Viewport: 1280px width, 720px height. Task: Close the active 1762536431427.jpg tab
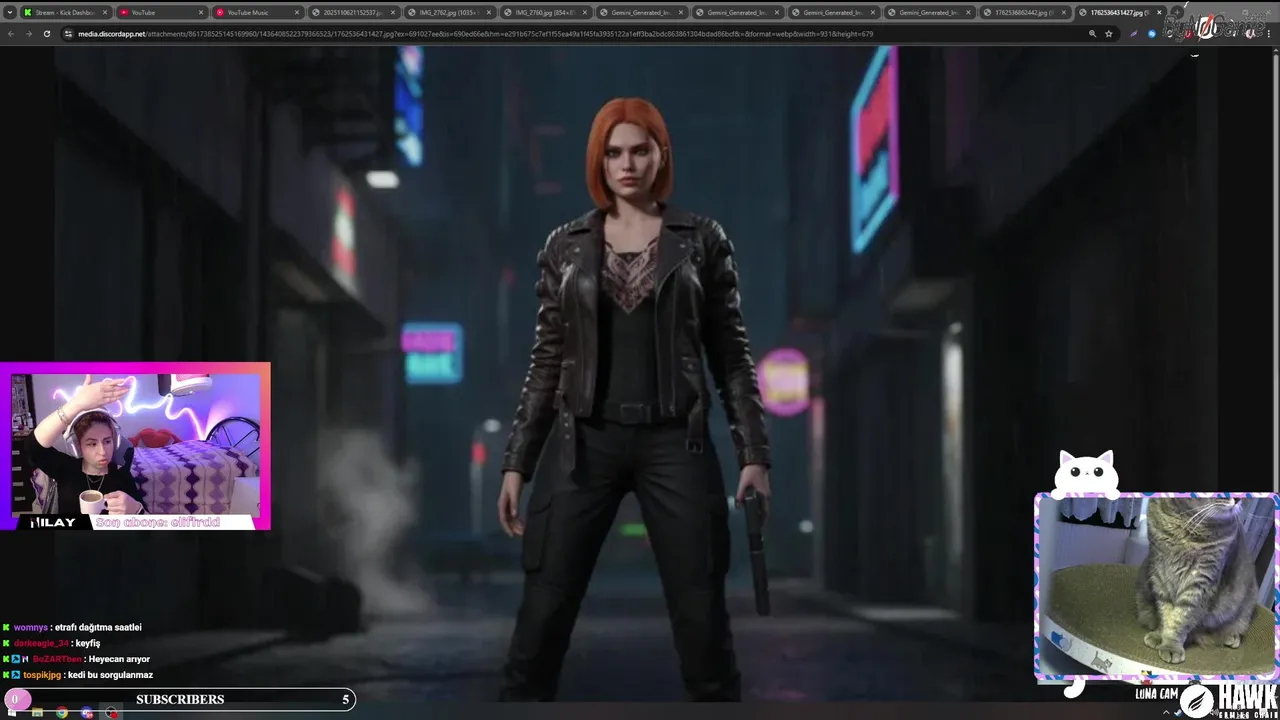pyautogui.click(x=1160, y=13)
